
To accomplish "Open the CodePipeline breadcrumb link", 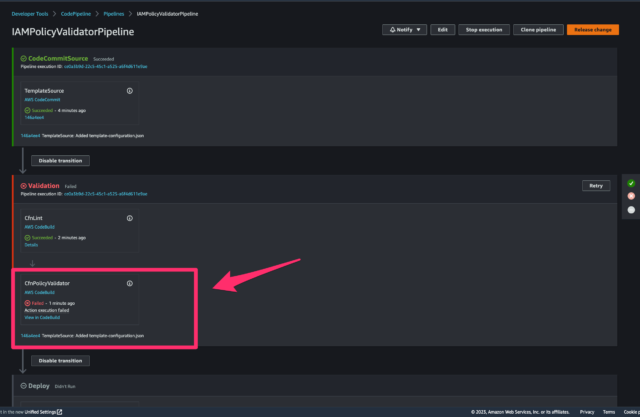I will point(76,14).
